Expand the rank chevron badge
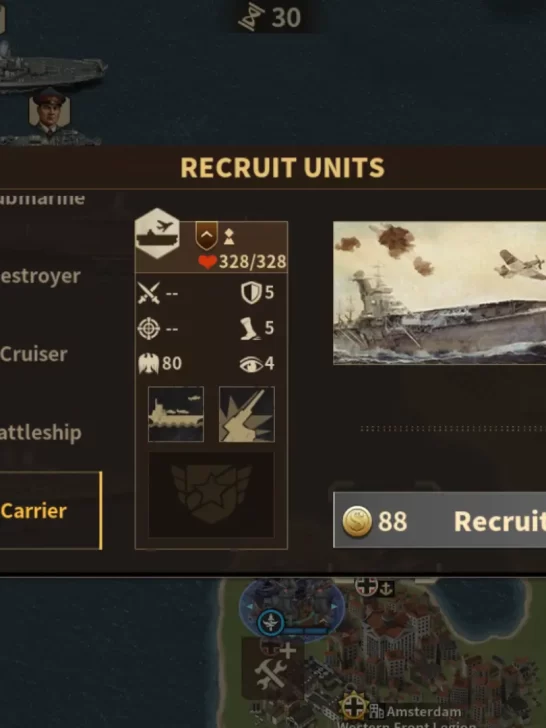The image size is (546, 728). [207, 235]
